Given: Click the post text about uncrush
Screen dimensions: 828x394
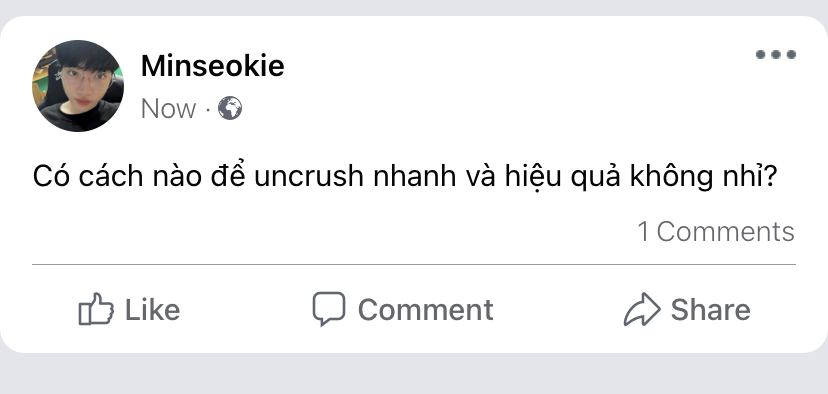Looking at the screenshot, I should coord(405,176).
